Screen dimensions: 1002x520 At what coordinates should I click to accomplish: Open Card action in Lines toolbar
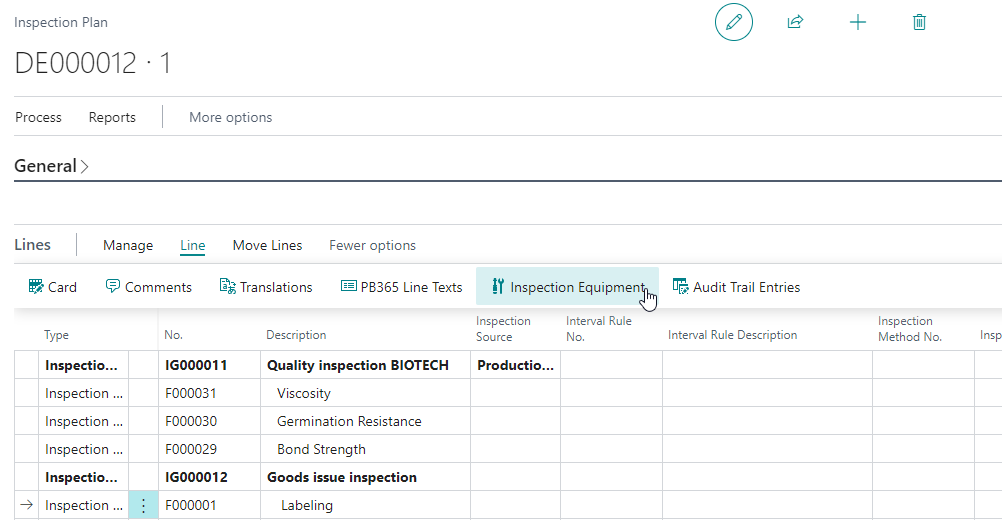(x=53, y=287)
